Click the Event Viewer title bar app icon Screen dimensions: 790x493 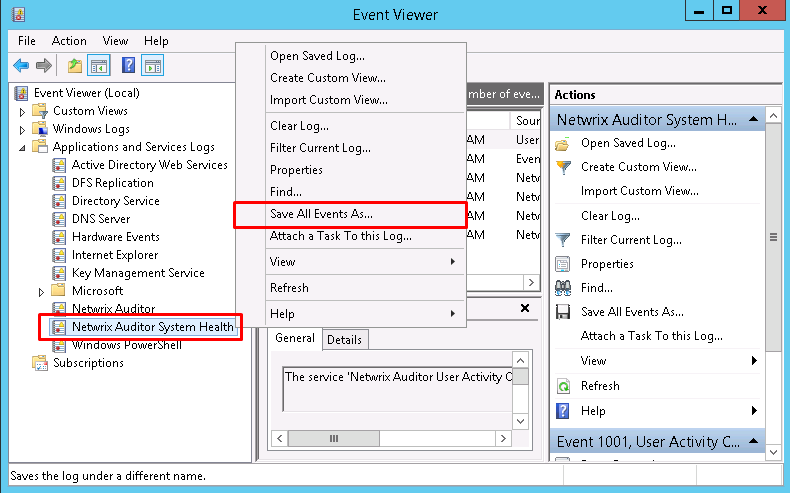point(19,14)
